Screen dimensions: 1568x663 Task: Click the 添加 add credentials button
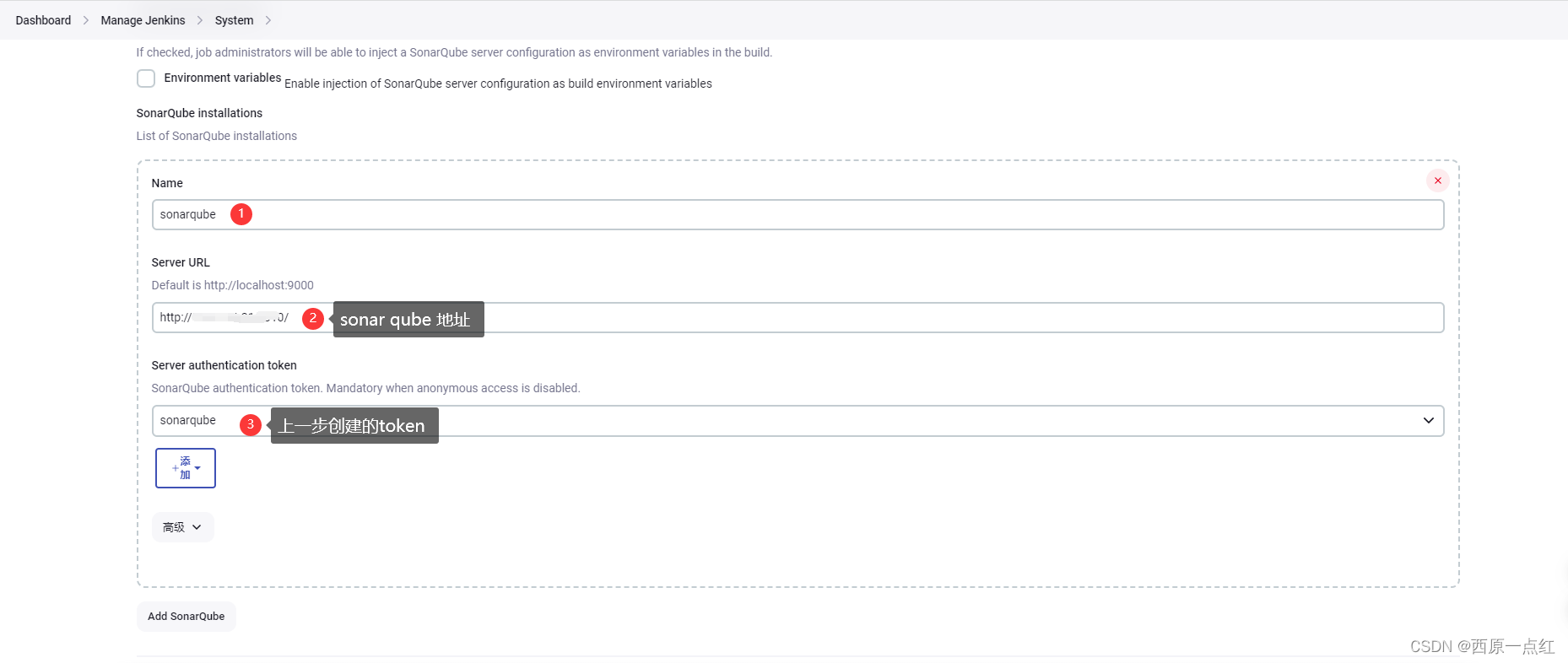[186, 468]
